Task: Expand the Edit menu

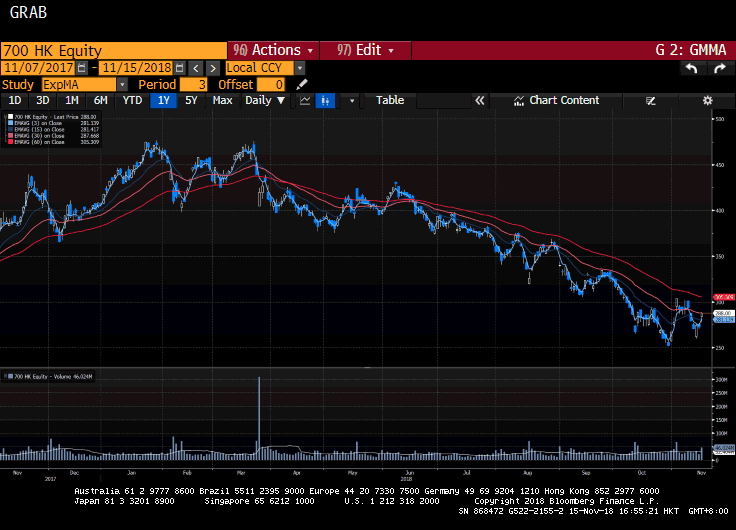Action: click(365, 50)
